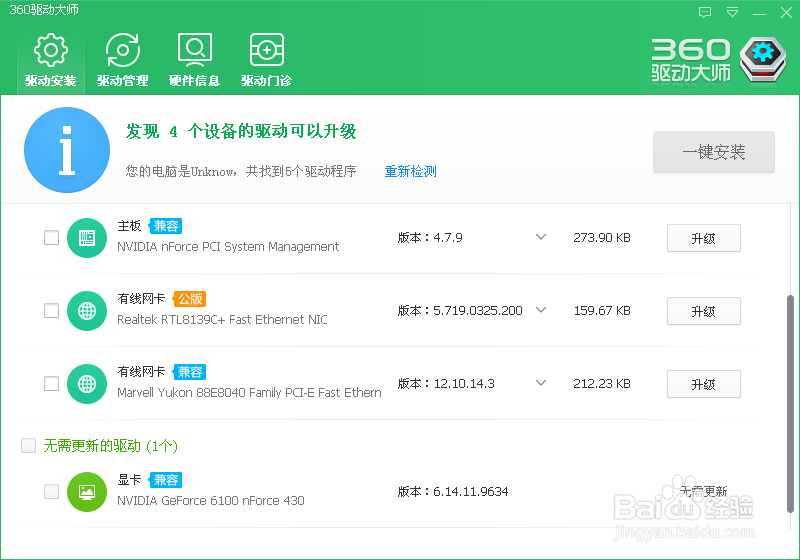Image resolution: width=800 pixels, height=560 pixels.
Task: Click the driver list vertical scrollbar
Action: tap(790, 404)
